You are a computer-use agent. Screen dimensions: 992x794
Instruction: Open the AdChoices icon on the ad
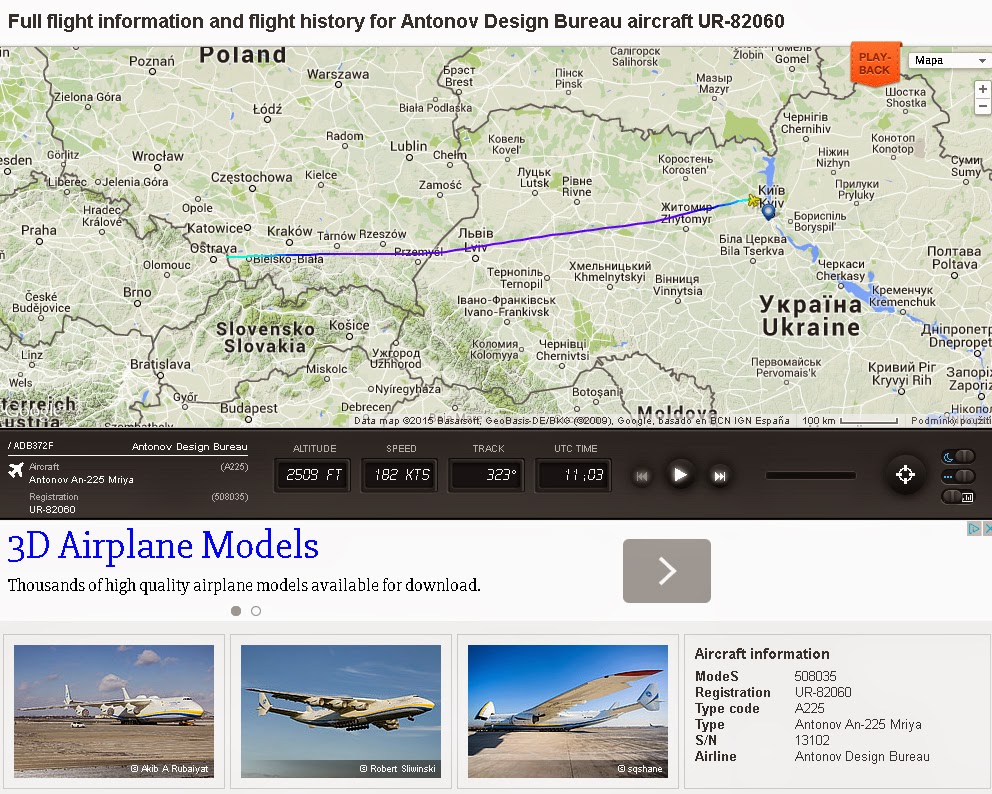coord(974,528)
